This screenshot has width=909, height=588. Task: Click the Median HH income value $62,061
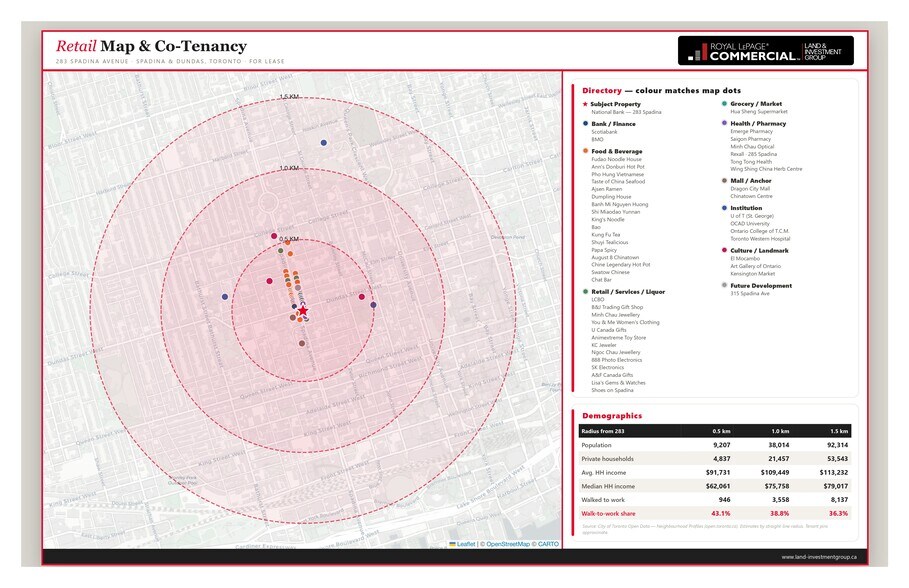[718, 486]
